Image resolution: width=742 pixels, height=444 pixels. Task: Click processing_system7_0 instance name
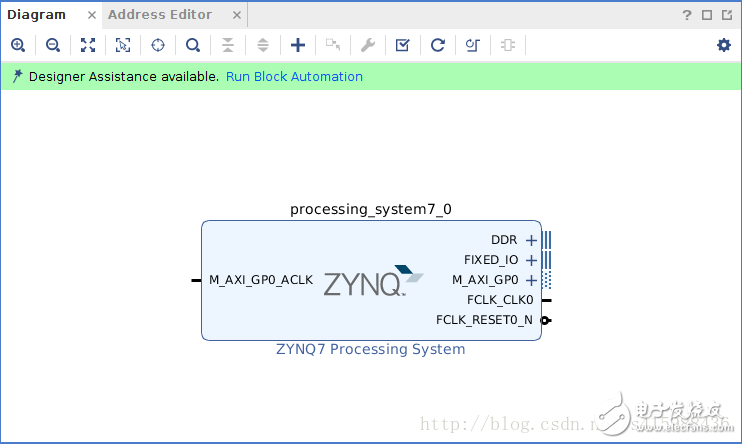coord(371,209)
